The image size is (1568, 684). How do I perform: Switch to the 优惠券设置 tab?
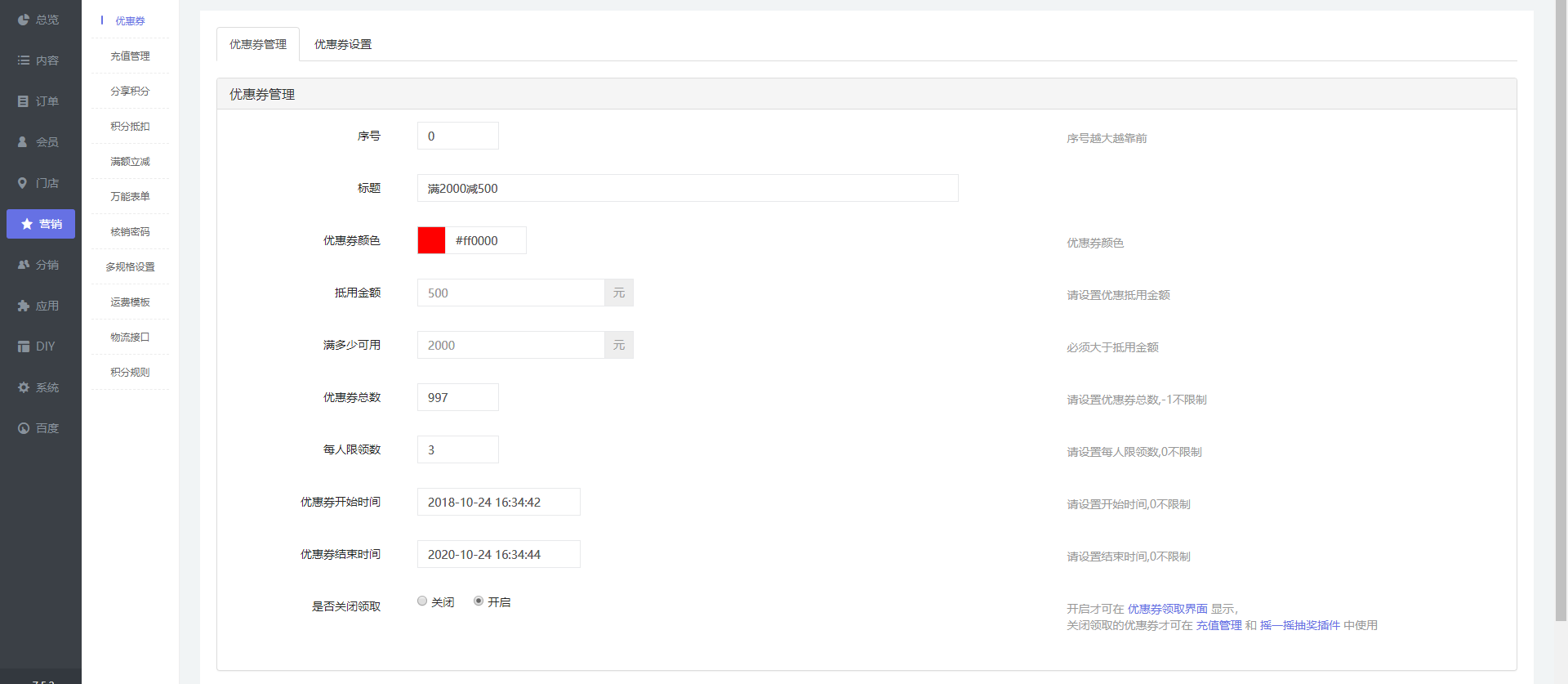[x=343, y=44]
